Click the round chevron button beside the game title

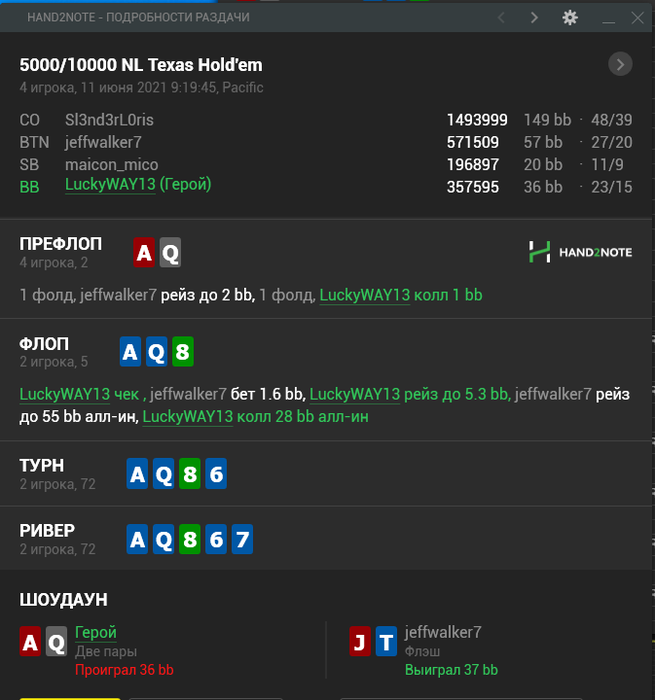pos(620,64)
